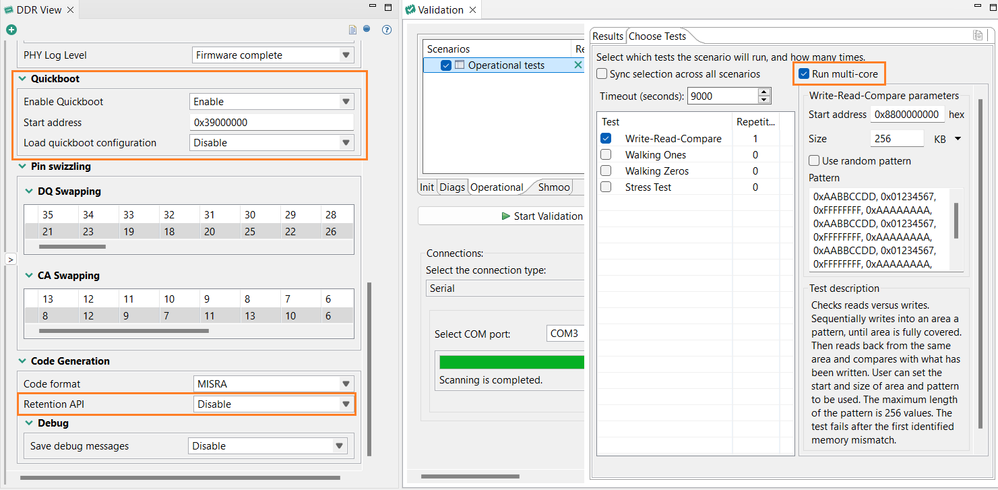The image size is (998, 490).
Task: Collapse the Pin swizzling section
Action: 22,167
